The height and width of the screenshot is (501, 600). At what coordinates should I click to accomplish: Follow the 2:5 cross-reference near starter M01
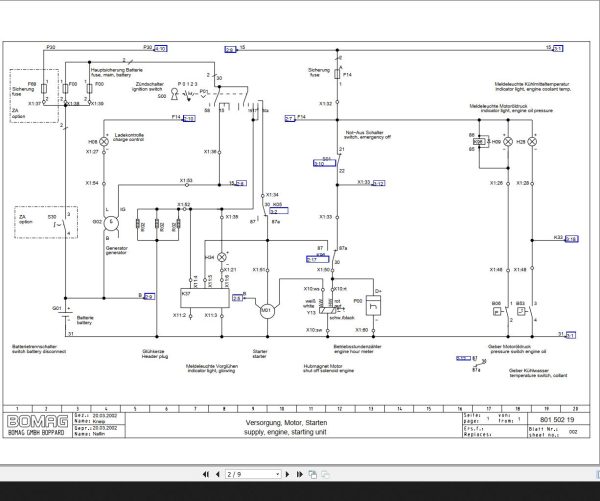237,297
